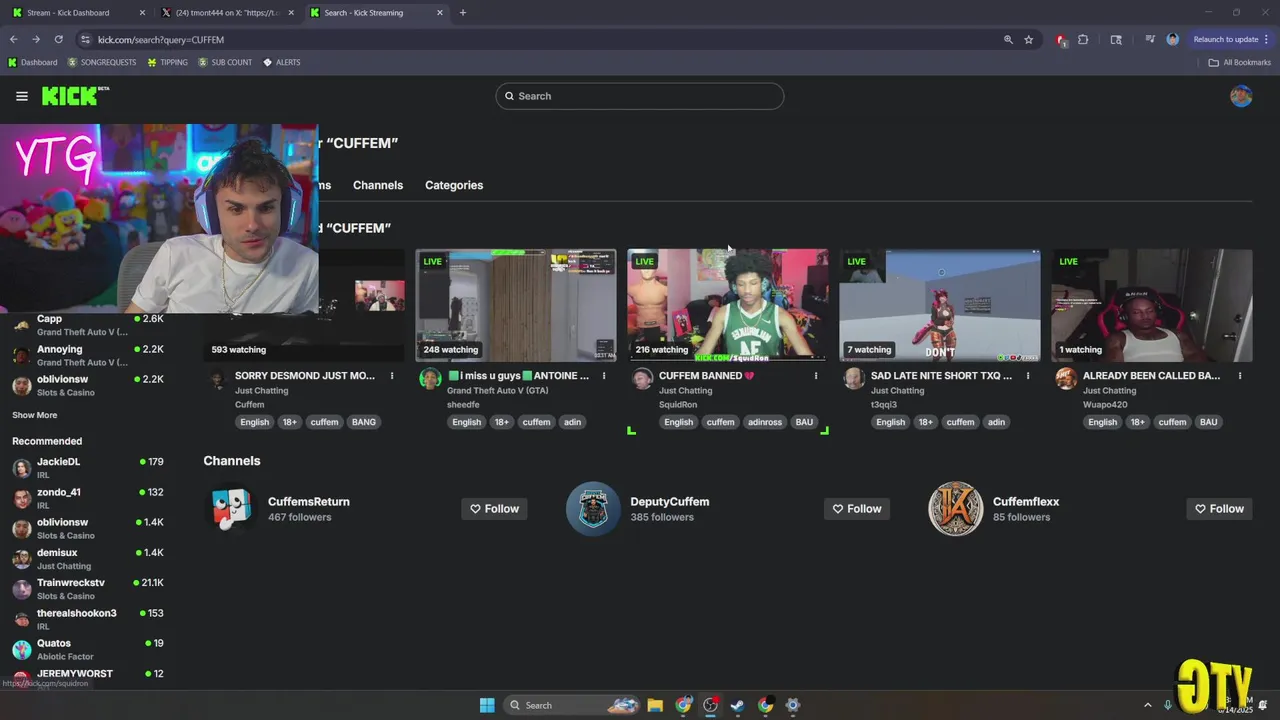Open OBS Studio from the taskbar
Image resolution: width=1280 pixels, height=720 pixels.
710,705
